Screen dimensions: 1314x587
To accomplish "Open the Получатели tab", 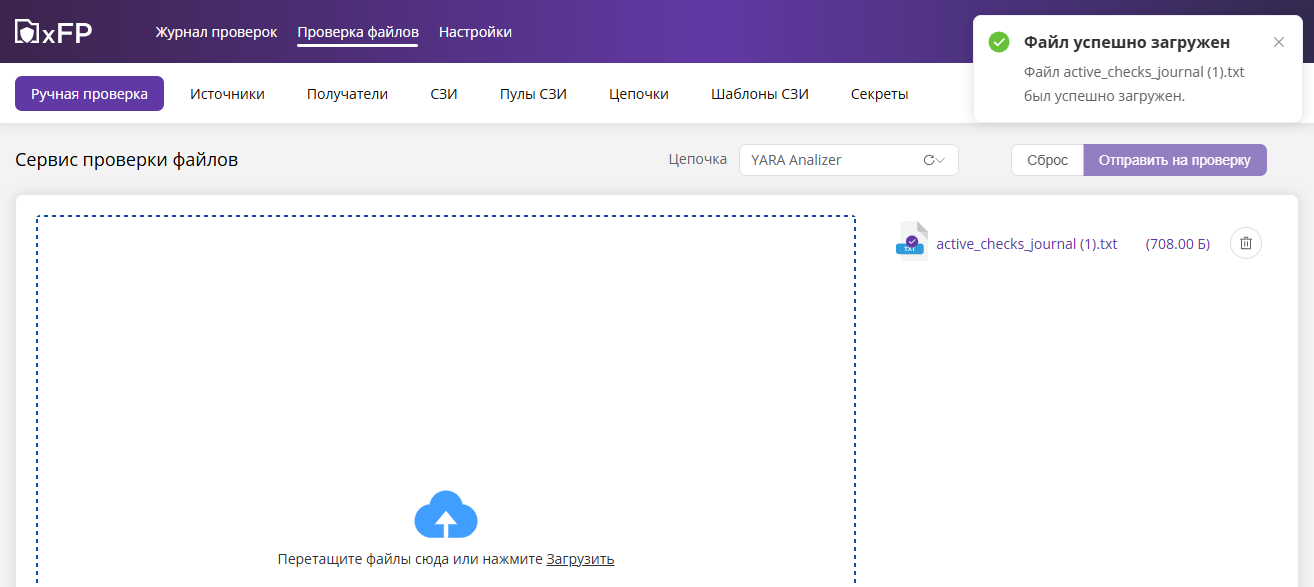I will click(x=347, y=94).
